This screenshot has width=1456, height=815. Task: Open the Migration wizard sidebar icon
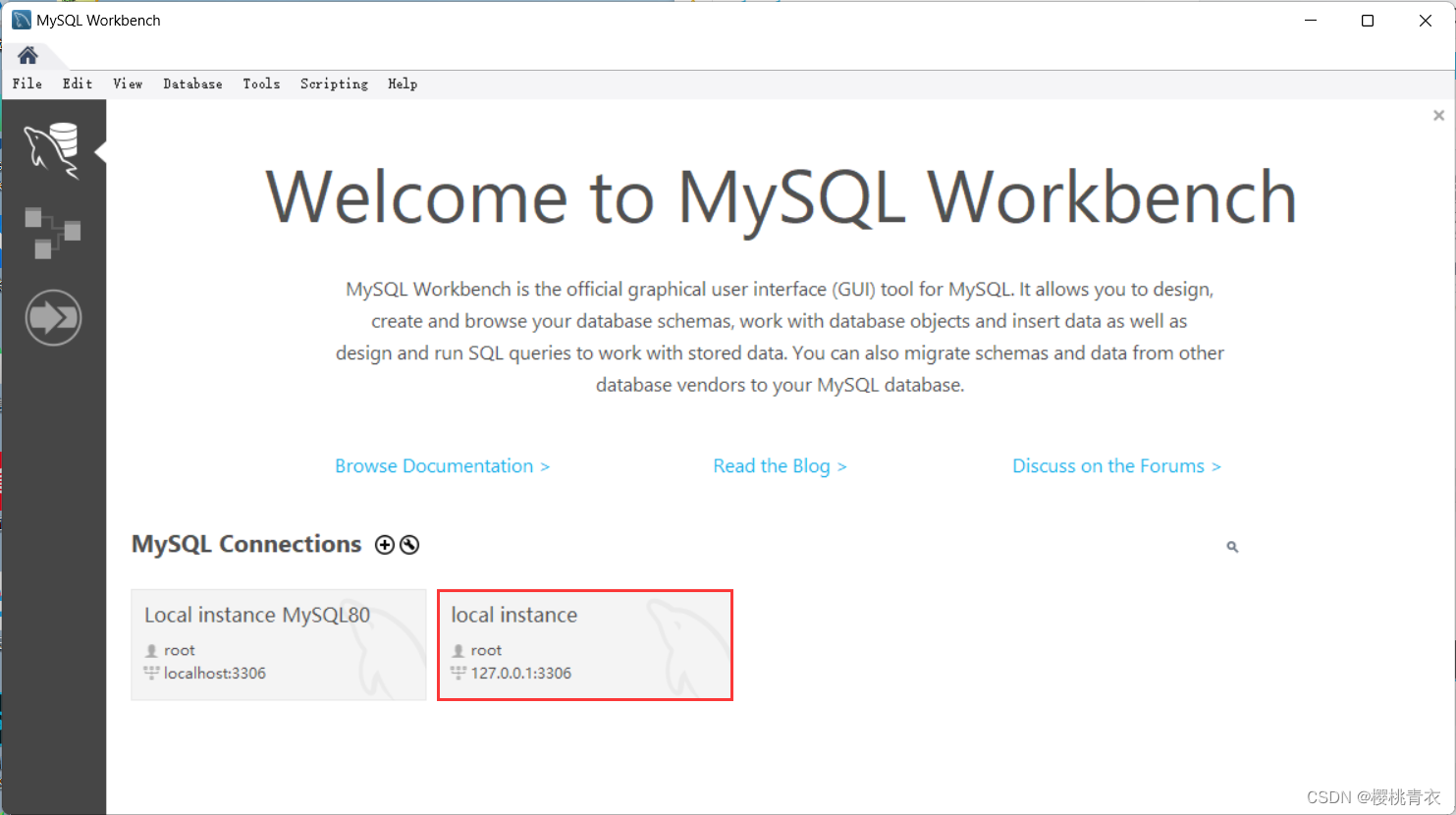coord(53,317)
